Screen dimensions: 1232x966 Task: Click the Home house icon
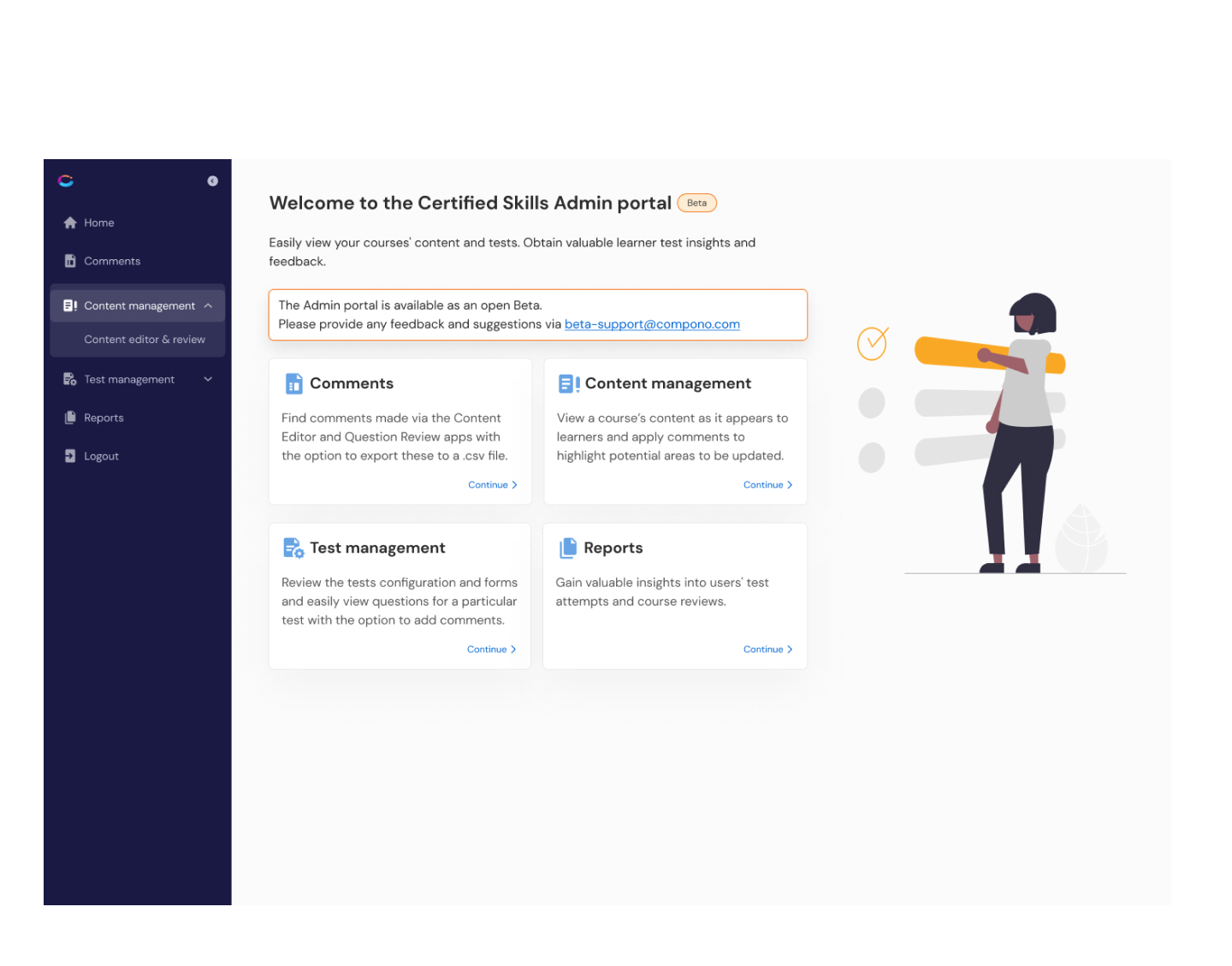point(70,222)
